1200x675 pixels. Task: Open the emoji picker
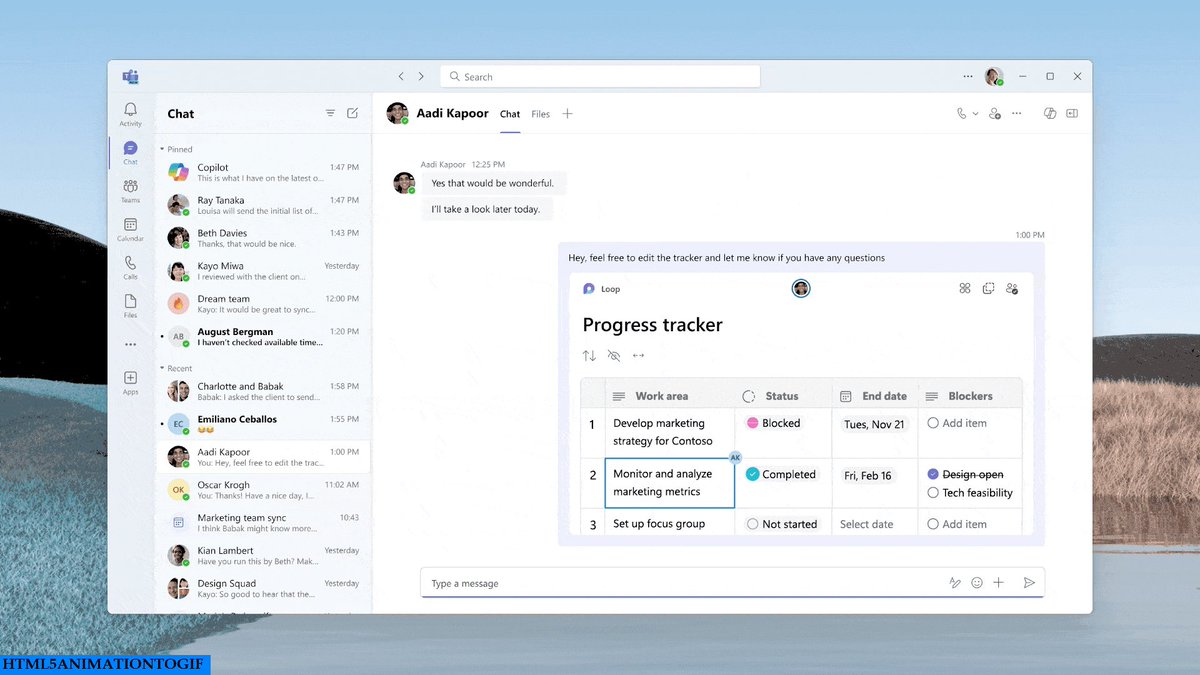tap(977, 583)
